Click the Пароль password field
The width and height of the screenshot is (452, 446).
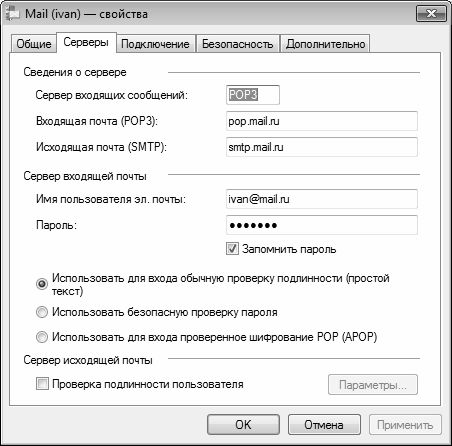point(322,225)
